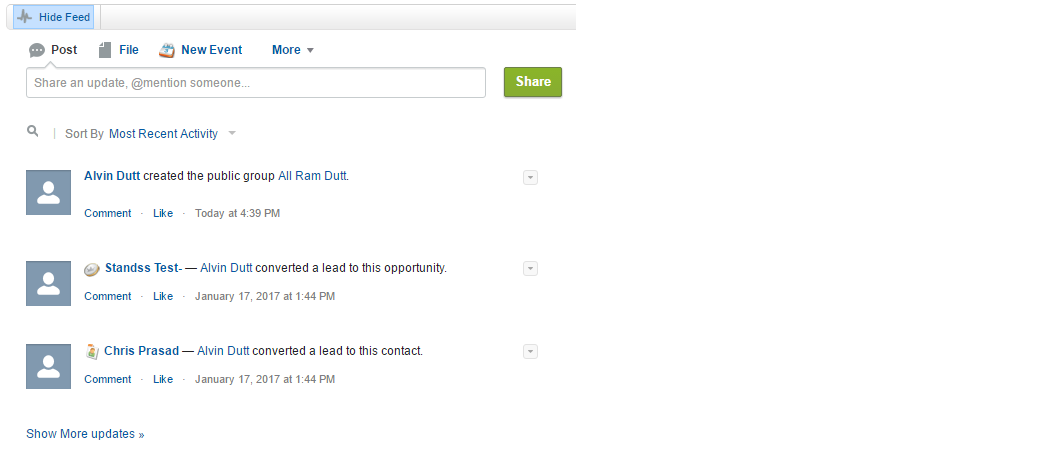This screenshot has width=1040, height=473.
Task: Click the File document icon
Action: coord(105,50)
